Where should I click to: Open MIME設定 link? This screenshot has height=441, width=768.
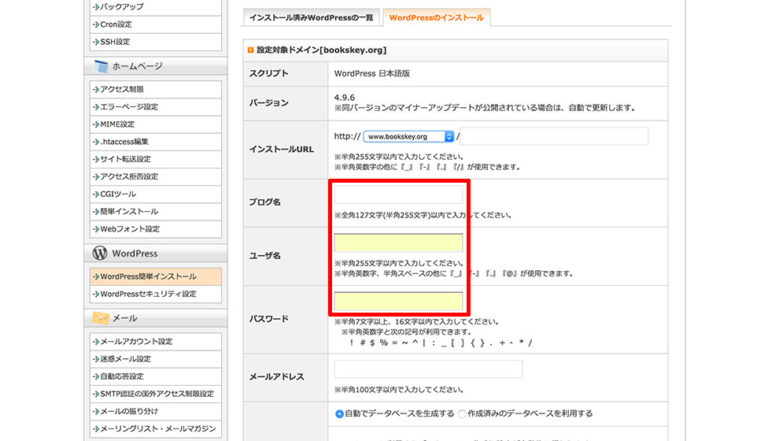(x=117, y=124)
